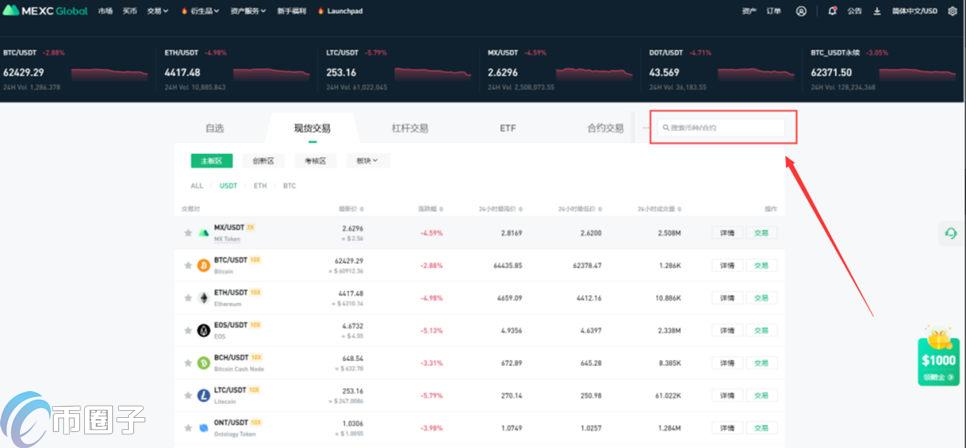Viewport: 966px width, 448px height.
Task: Click the Ontology ONT coin icon
Action: pyautogui.click(x=203, y=428)
